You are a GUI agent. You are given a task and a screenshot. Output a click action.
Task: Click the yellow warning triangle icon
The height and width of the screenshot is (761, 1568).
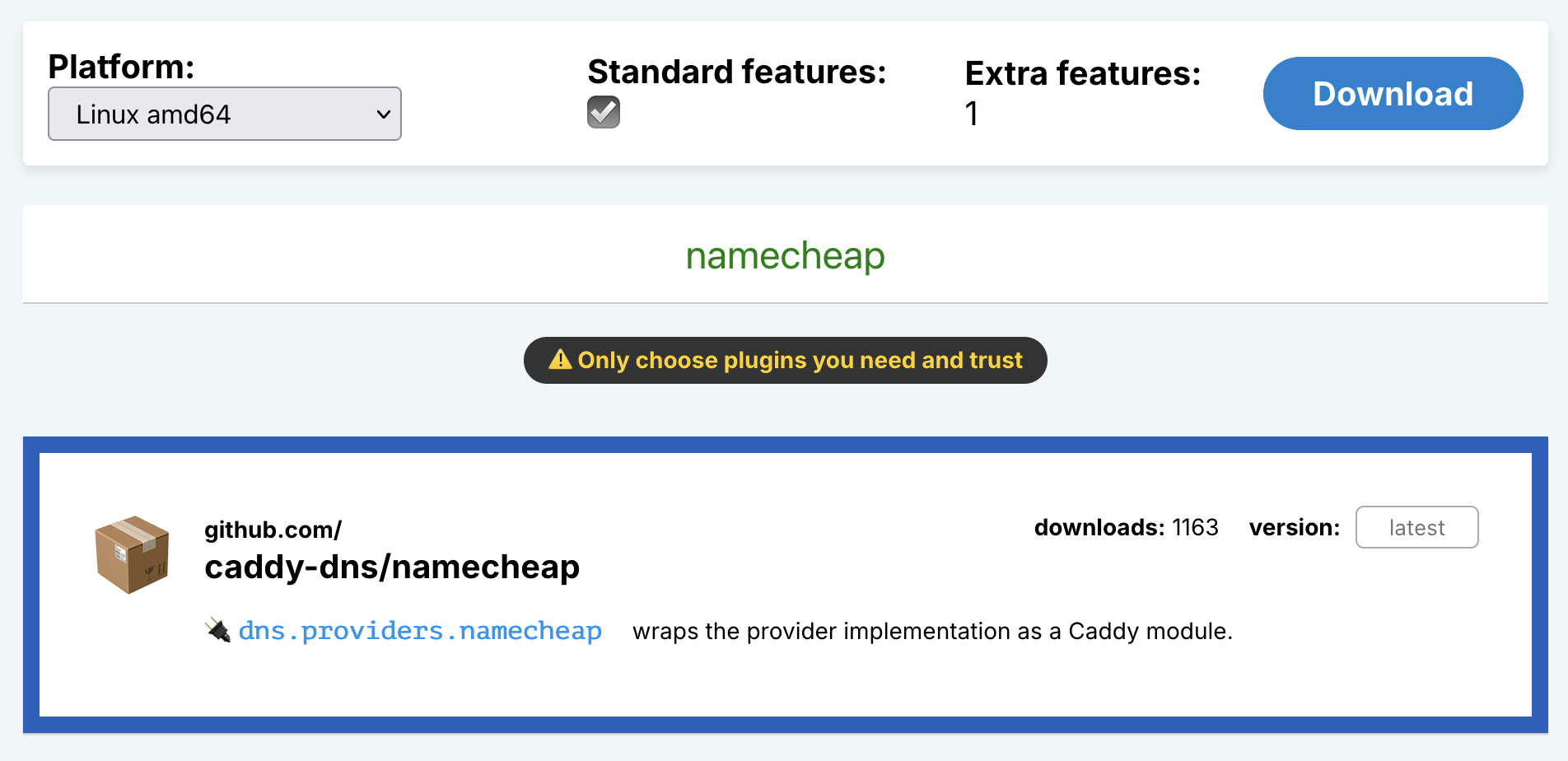click(x=560, y=360)
